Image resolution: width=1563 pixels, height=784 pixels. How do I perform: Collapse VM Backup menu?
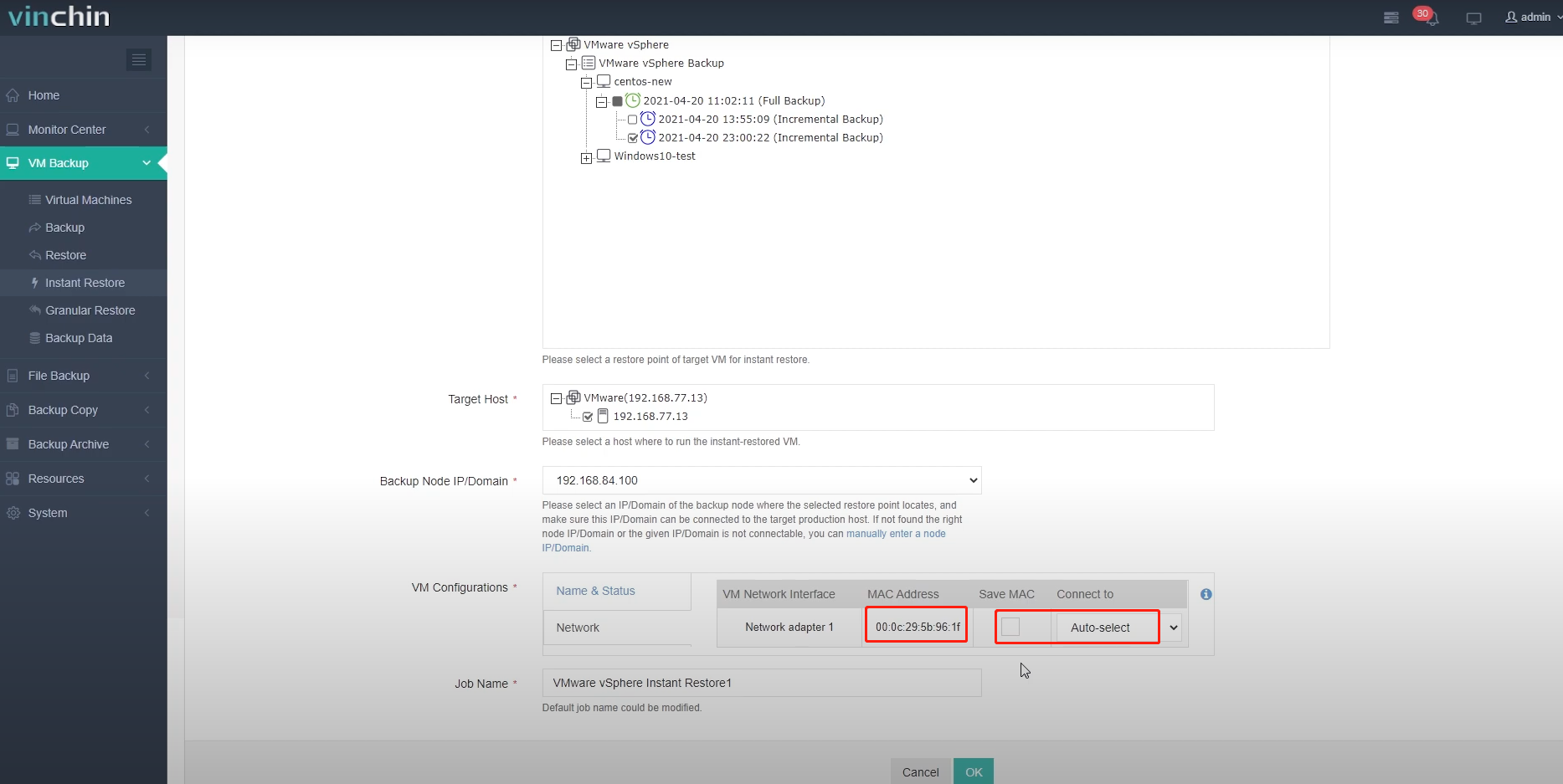84,163
